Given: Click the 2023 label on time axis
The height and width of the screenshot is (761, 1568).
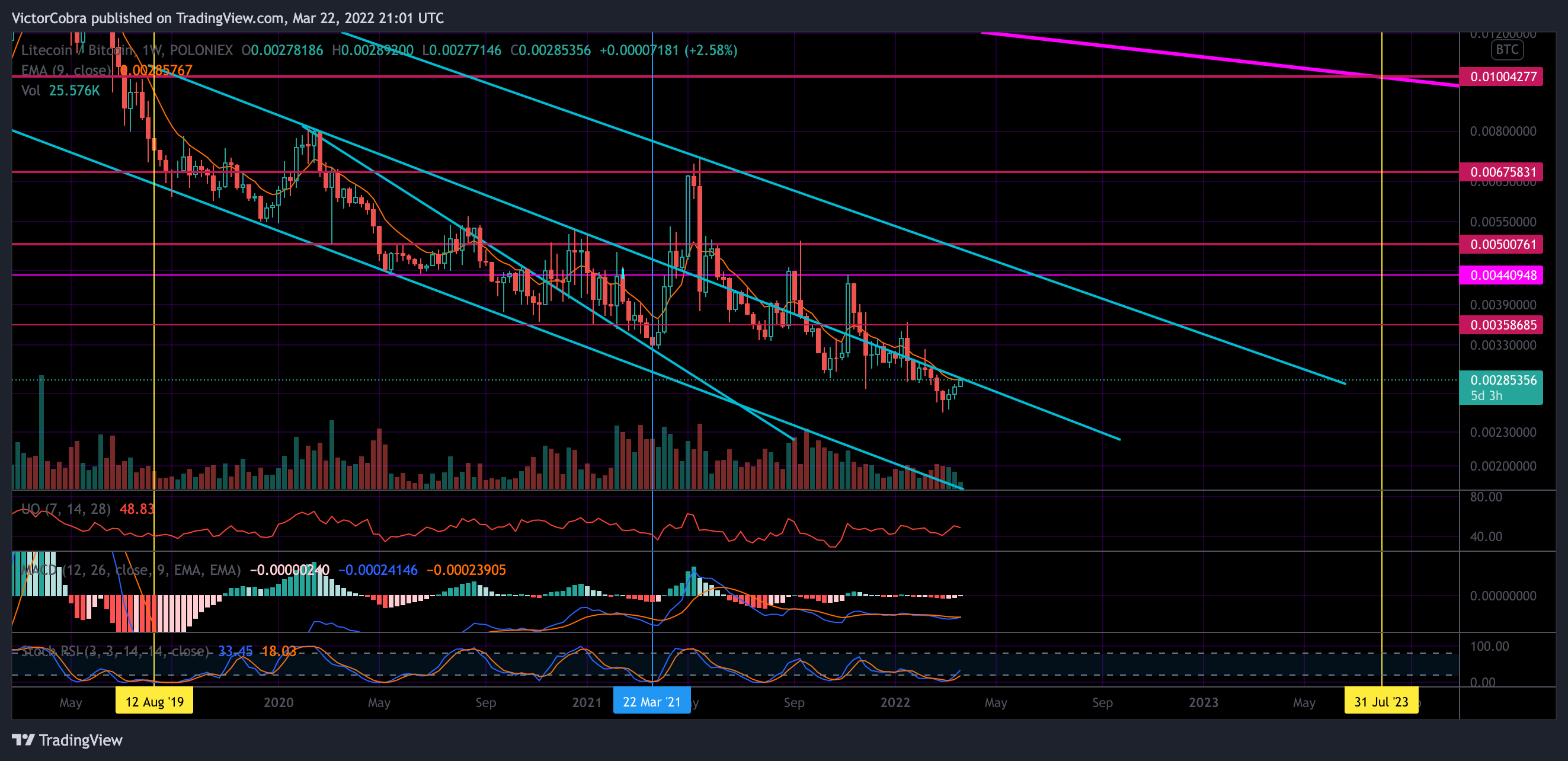Looking at the screenshot, I should (x=1204, y=702).
